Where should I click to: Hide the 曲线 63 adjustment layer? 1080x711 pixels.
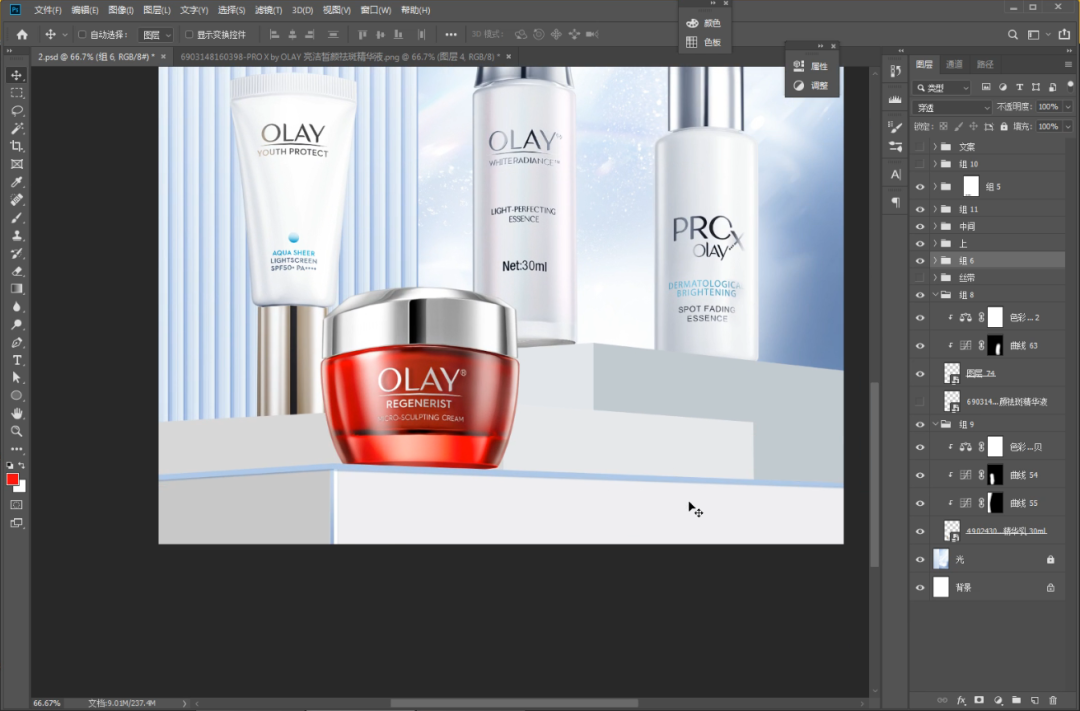(x=920, y=346)
